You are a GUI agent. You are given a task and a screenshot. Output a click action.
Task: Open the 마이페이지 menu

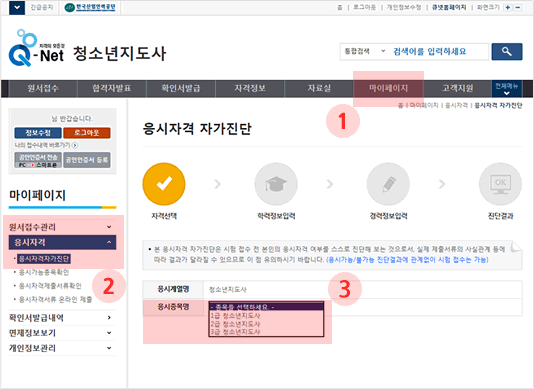point(388,89)
